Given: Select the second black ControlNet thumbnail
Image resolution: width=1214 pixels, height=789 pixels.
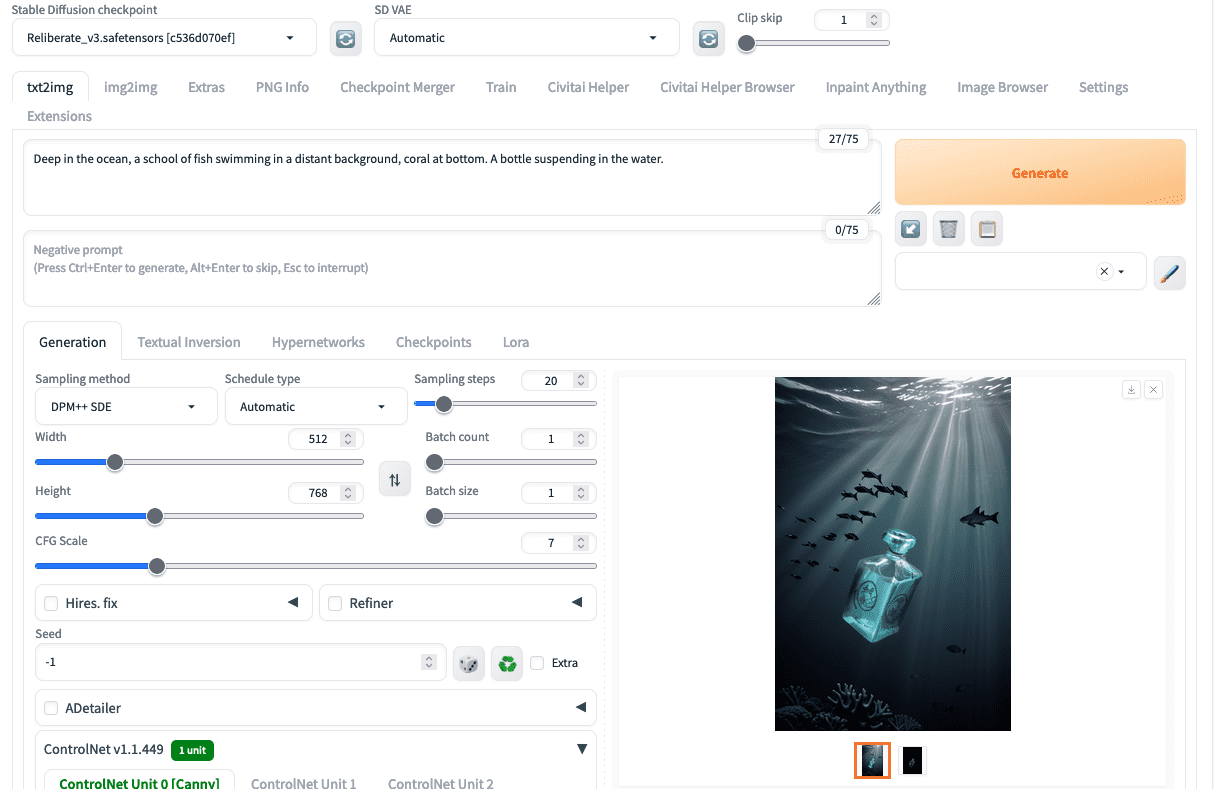Looking at the screenshot, I should coord(912,761).
